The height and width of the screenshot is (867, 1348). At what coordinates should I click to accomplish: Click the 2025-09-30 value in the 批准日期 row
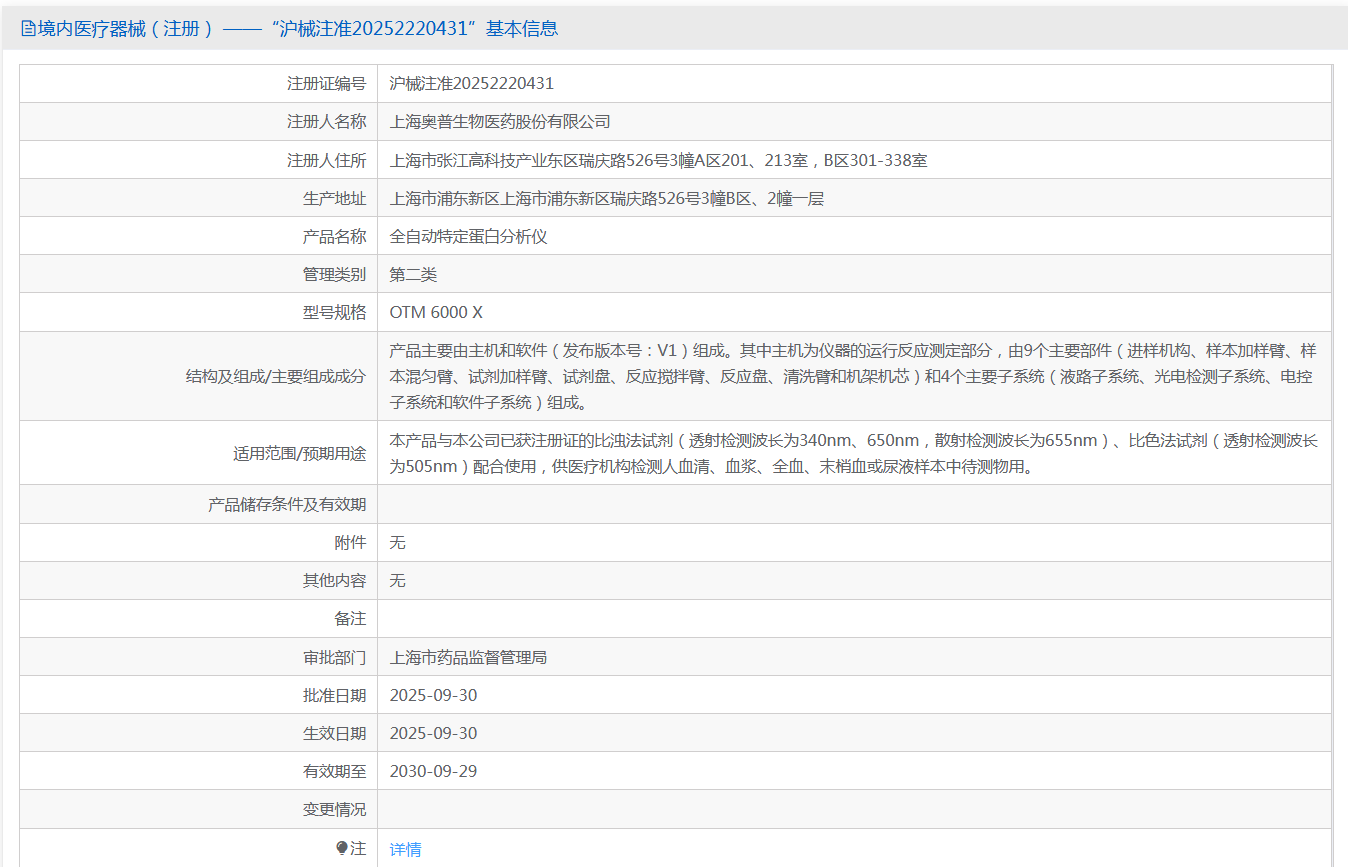[x=433, y=696]
